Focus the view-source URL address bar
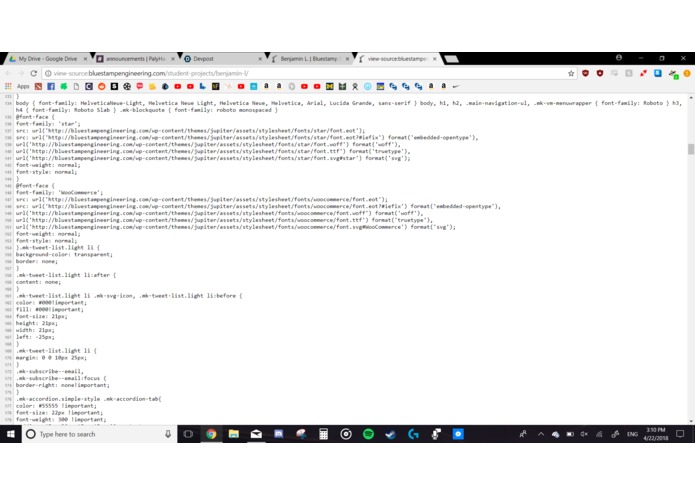The height and width of the screenshot is (494, 695). coord(306,74)
